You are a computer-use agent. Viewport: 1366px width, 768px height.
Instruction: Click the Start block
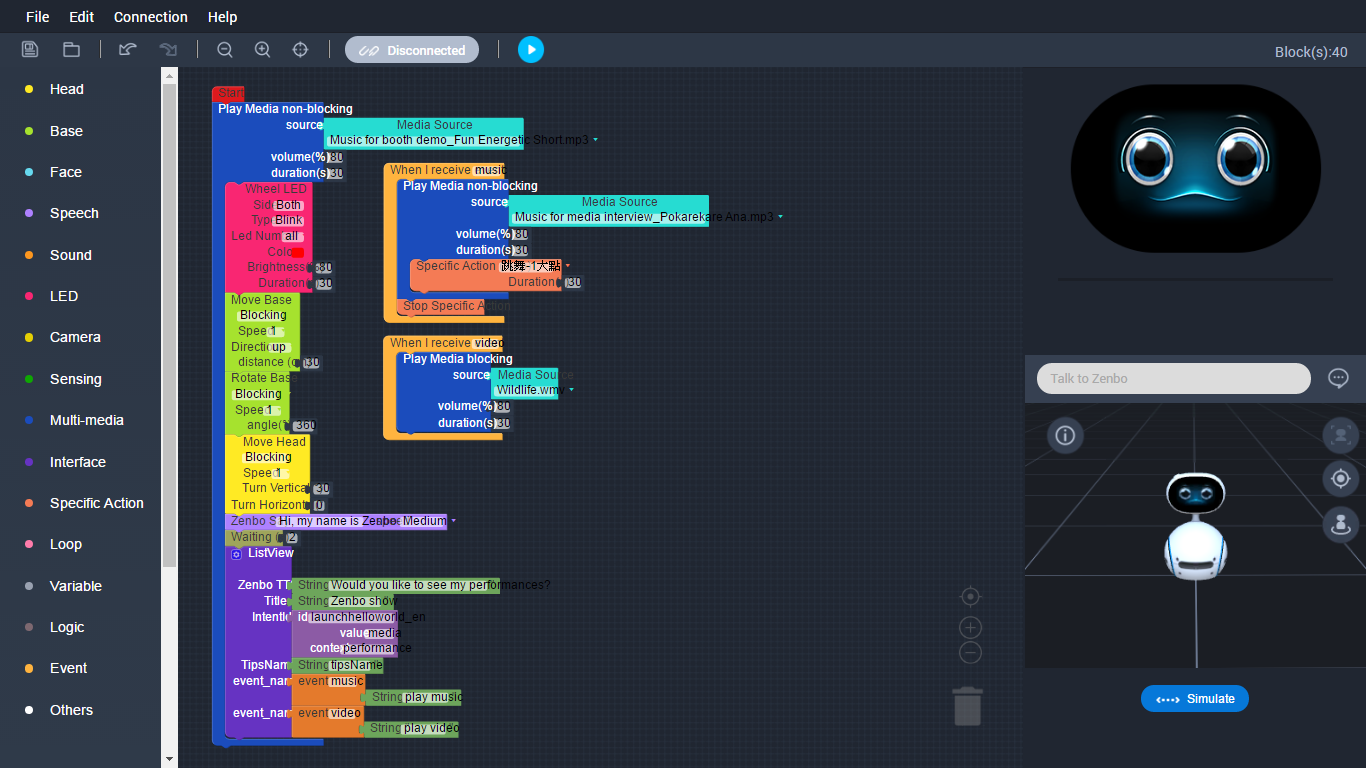pyautogui.click(x=230, y=93)
